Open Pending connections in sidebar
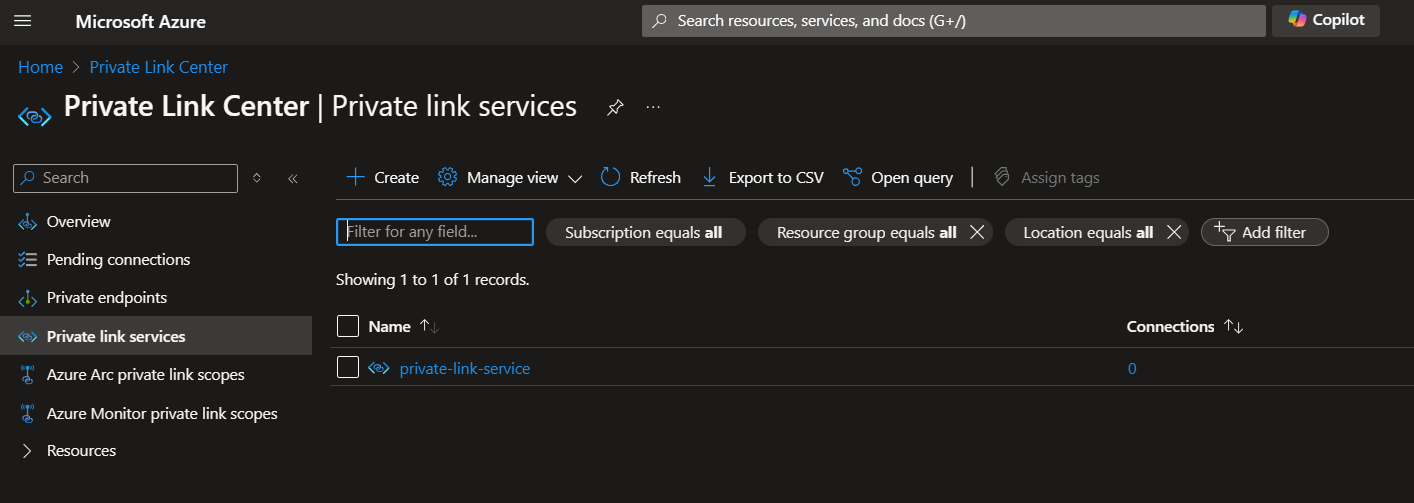 click(x=118, y=260)
